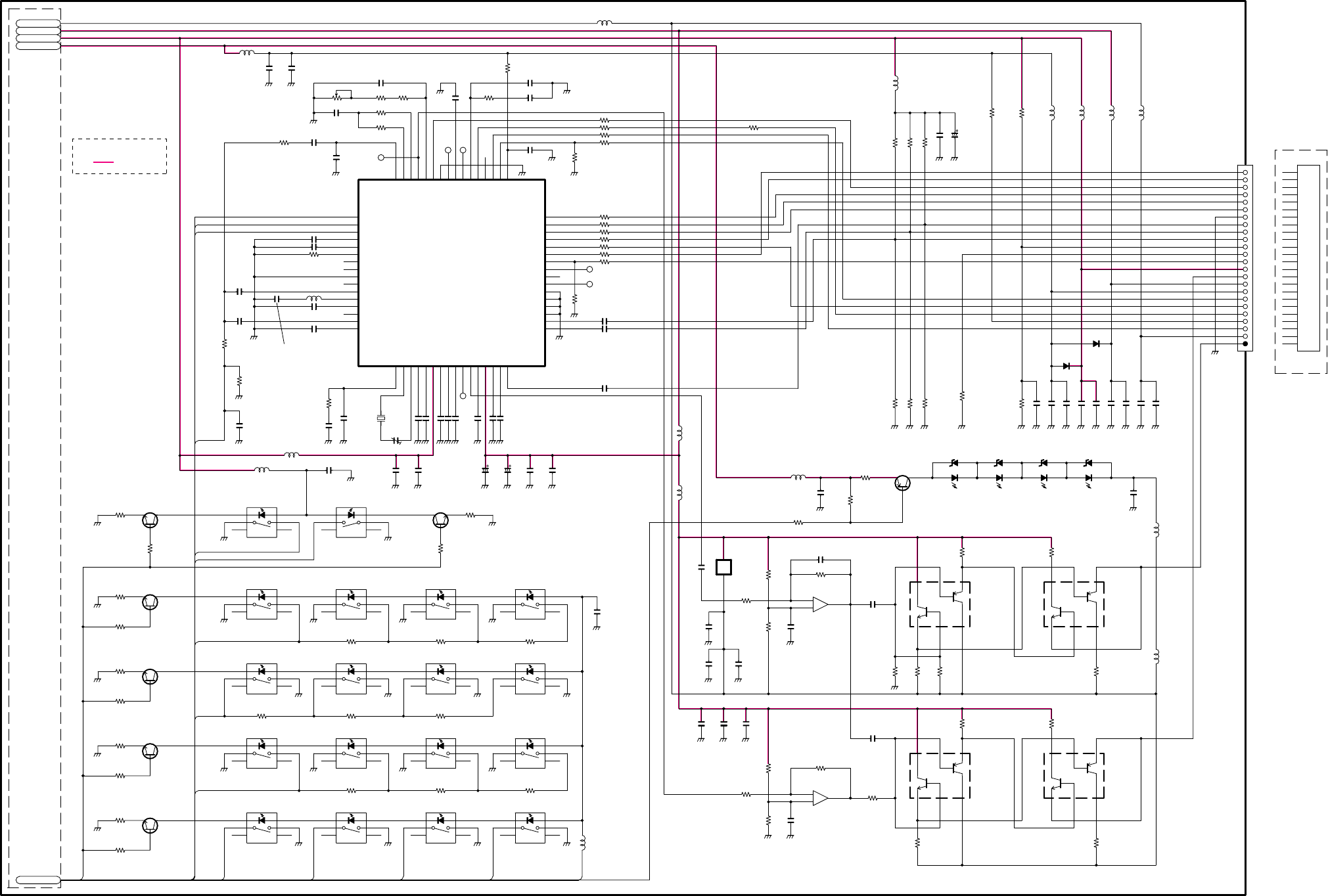
Task: Click the test point circle left of IC top pins
Action: pos(381,158)
